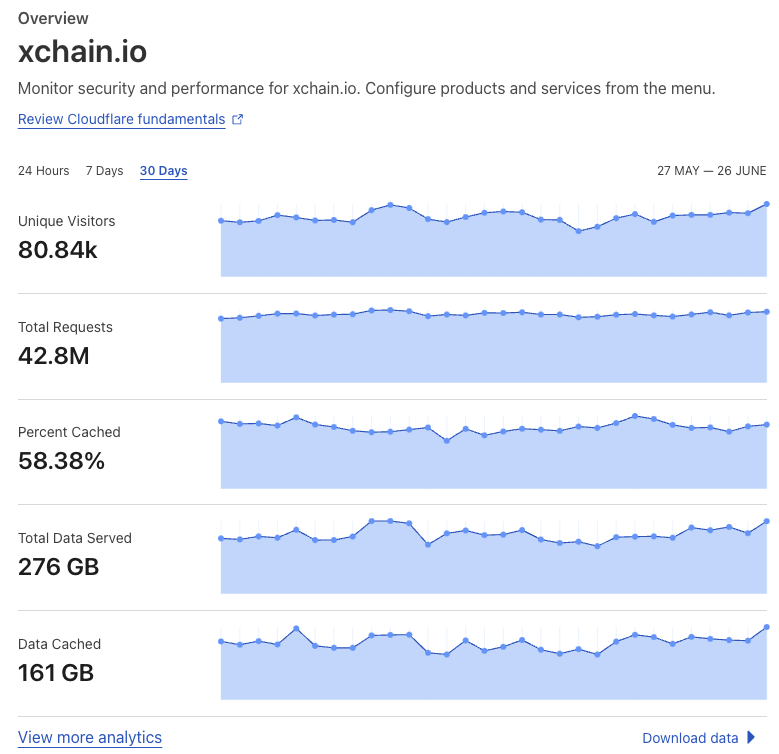Screen dimensions: 779x754
Task: Click the last data point on Total Requests chart
Action: 767,312
